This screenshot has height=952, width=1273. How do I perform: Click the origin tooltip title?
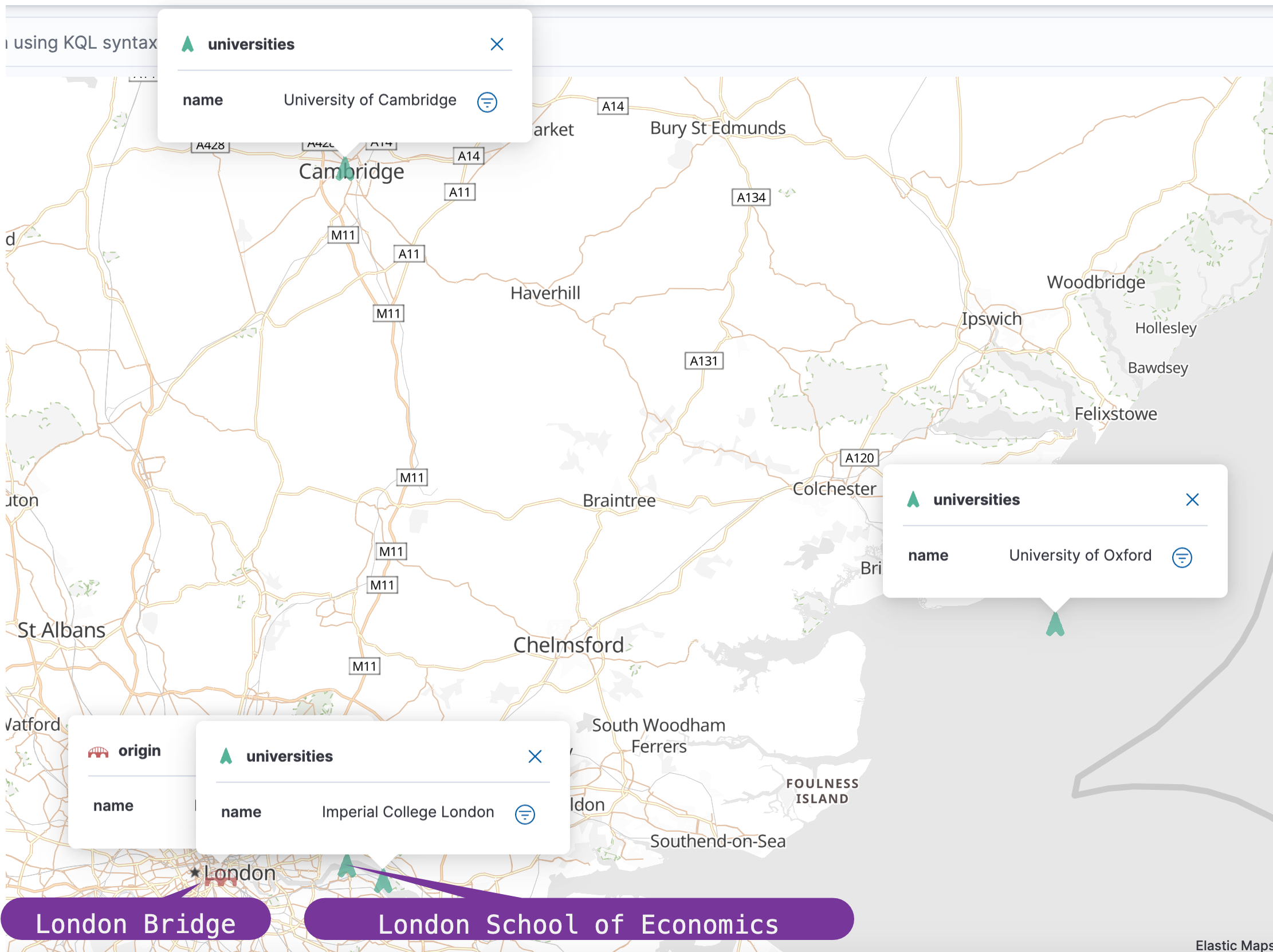pyautogui.click(x=139, y=751)
